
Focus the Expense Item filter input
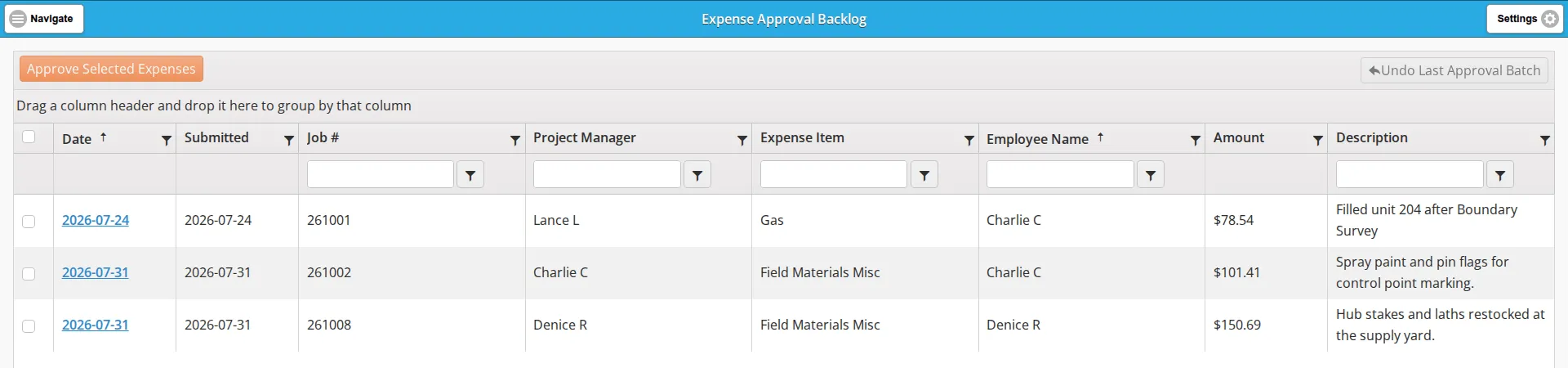834,174
